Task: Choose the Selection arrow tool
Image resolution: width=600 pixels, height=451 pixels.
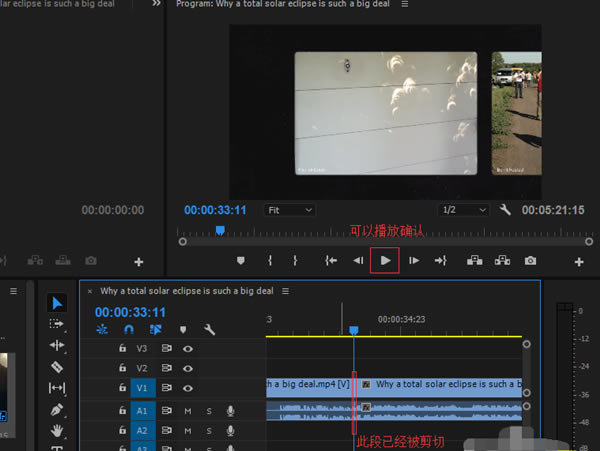Action: pos(57,303)
